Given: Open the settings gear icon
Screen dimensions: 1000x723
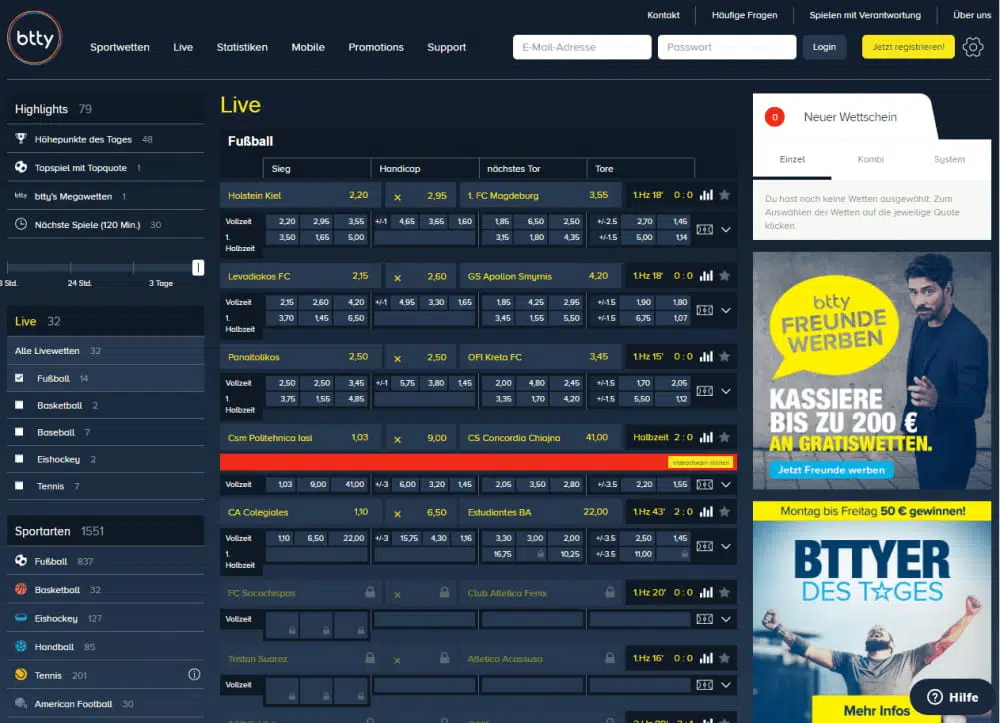Looking at the screenshot, I should click(973, 47).
